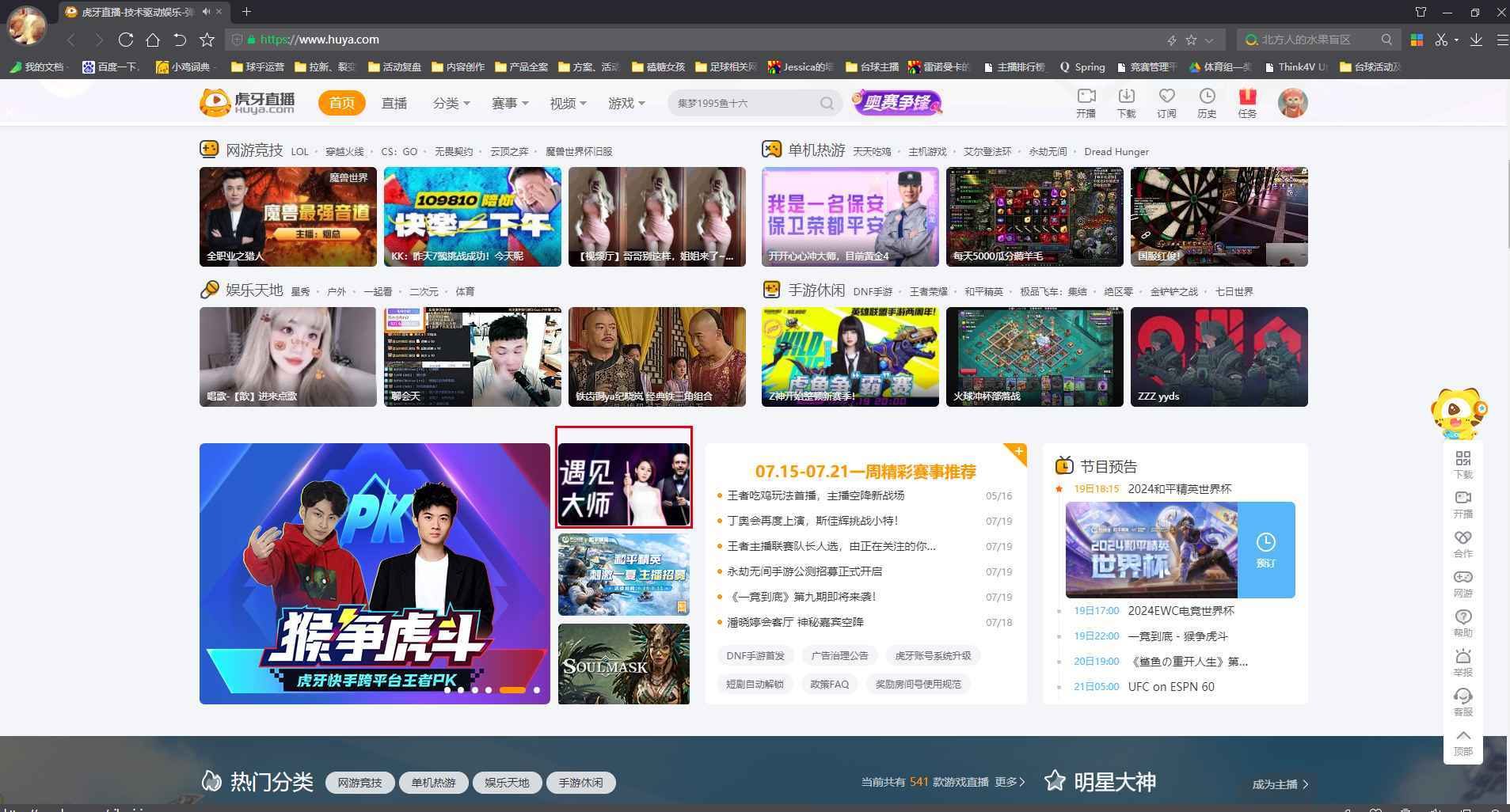
Task: Open the ZZZ yyds stream thumbnail
Action: click(x=1219, y=357)
